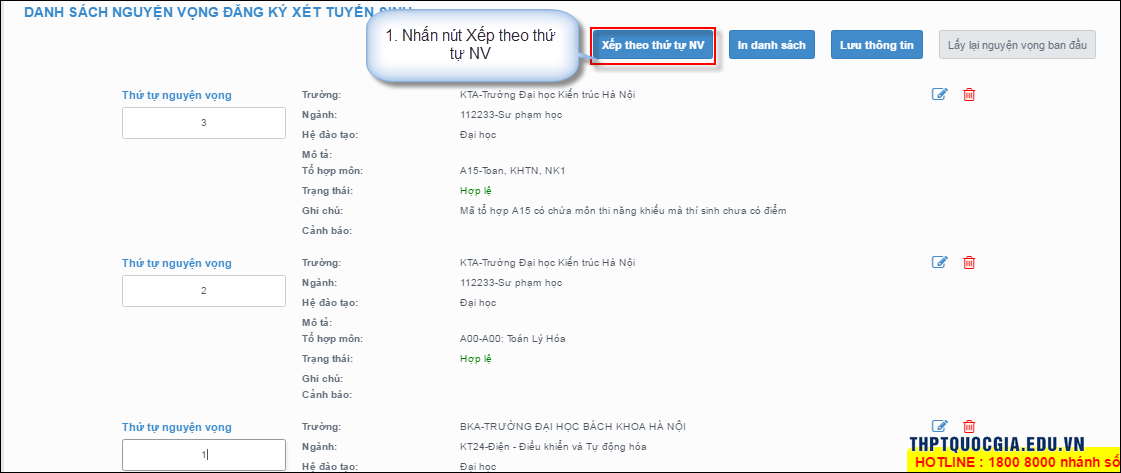
Task: Edit the Bách Khoa Hà Nội wish entry
Action: (x=939, y=426)
